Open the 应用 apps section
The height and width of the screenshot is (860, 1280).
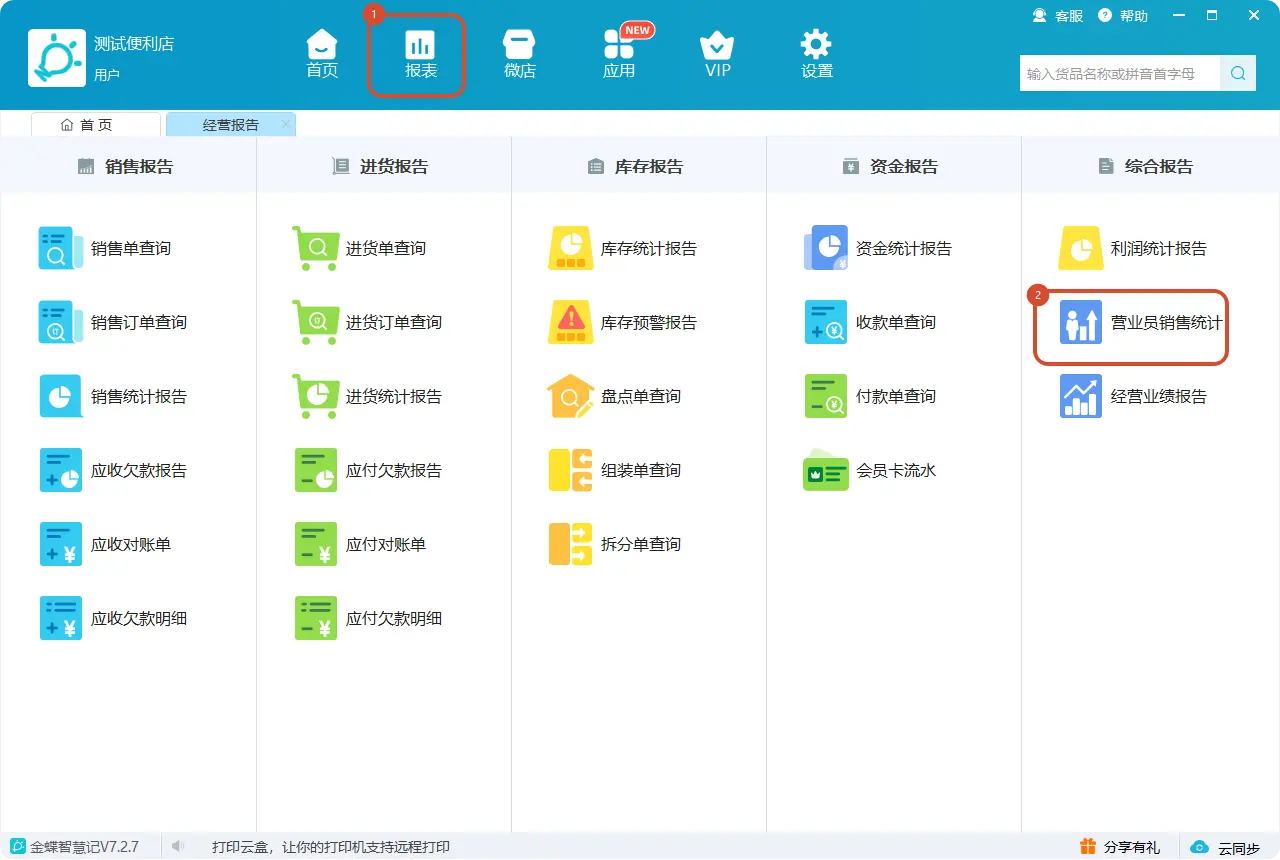(x=619, y=55)
